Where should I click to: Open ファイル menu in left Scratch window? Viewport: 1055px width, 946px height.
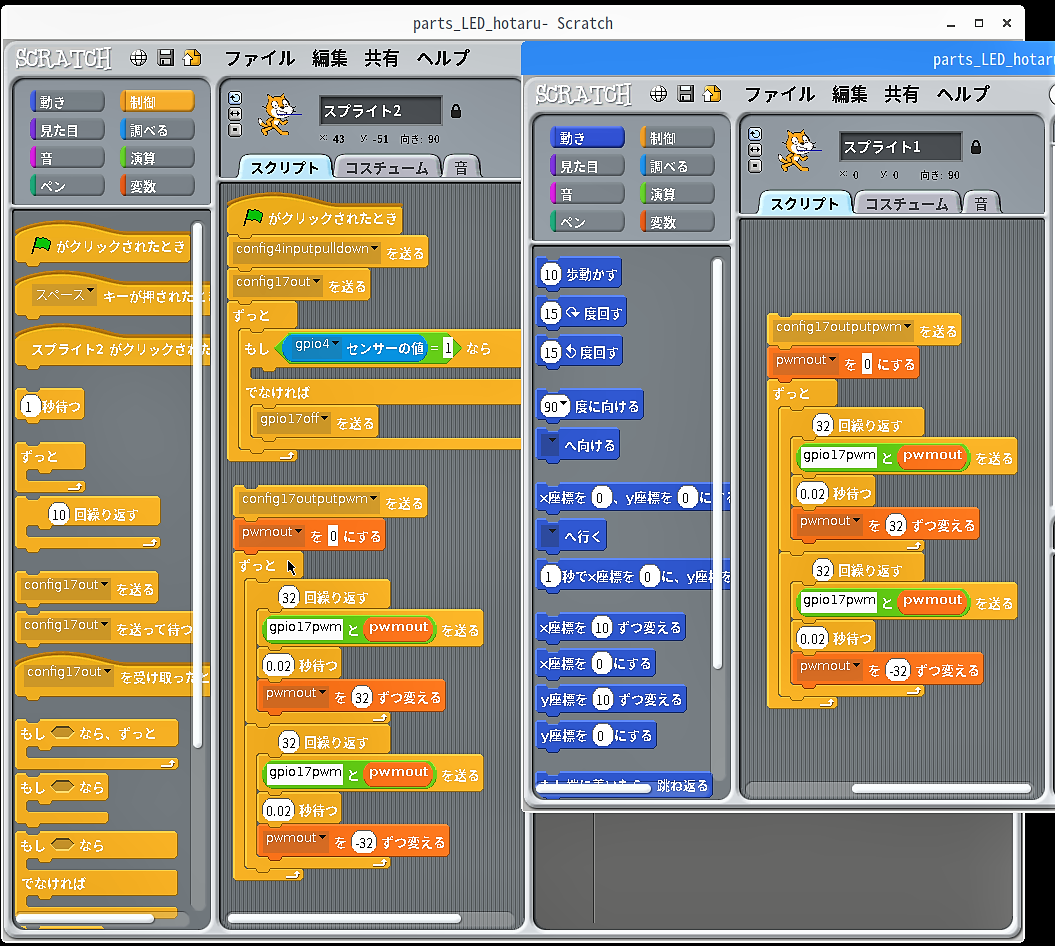(260, 59)
